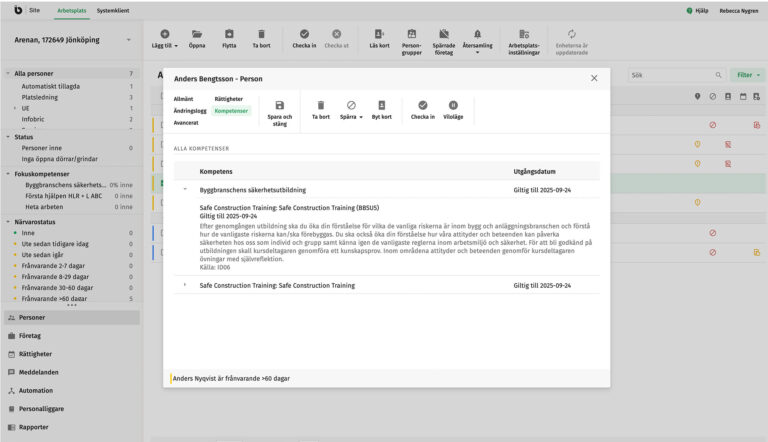Open Rapporter in the left sidebar

[x=34, y=427]
